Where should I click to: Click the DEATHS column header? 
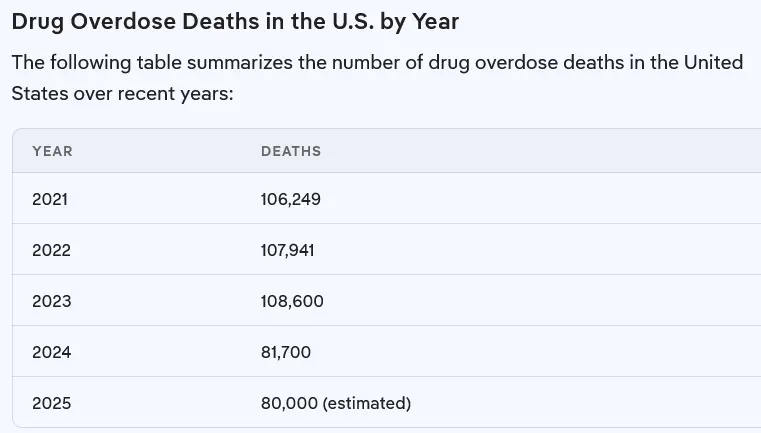click(x=291, y=151)
